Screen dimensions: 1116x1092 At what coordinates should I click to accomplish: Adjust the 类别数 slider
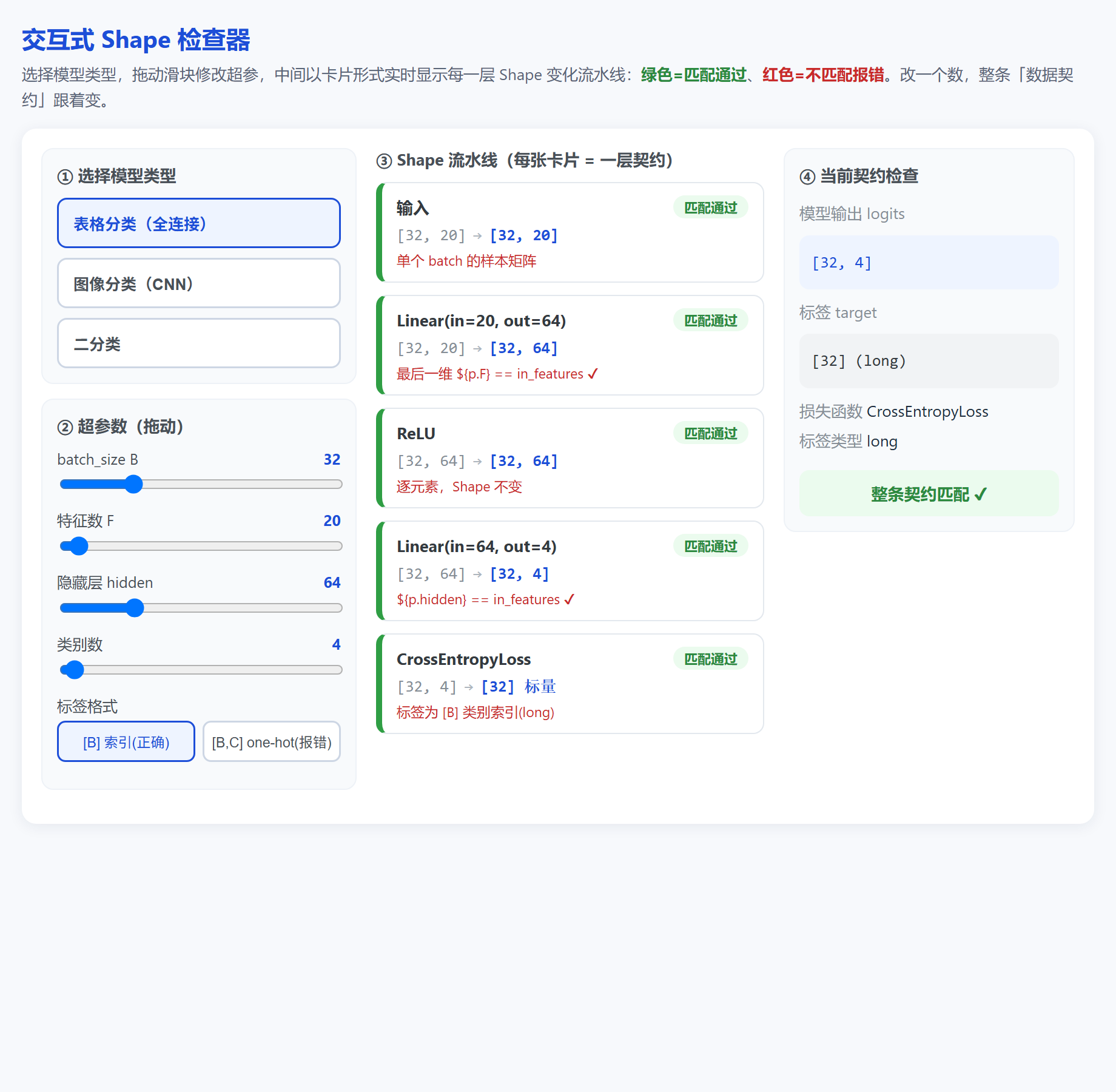pyautogui.click(x=201, y=670)
